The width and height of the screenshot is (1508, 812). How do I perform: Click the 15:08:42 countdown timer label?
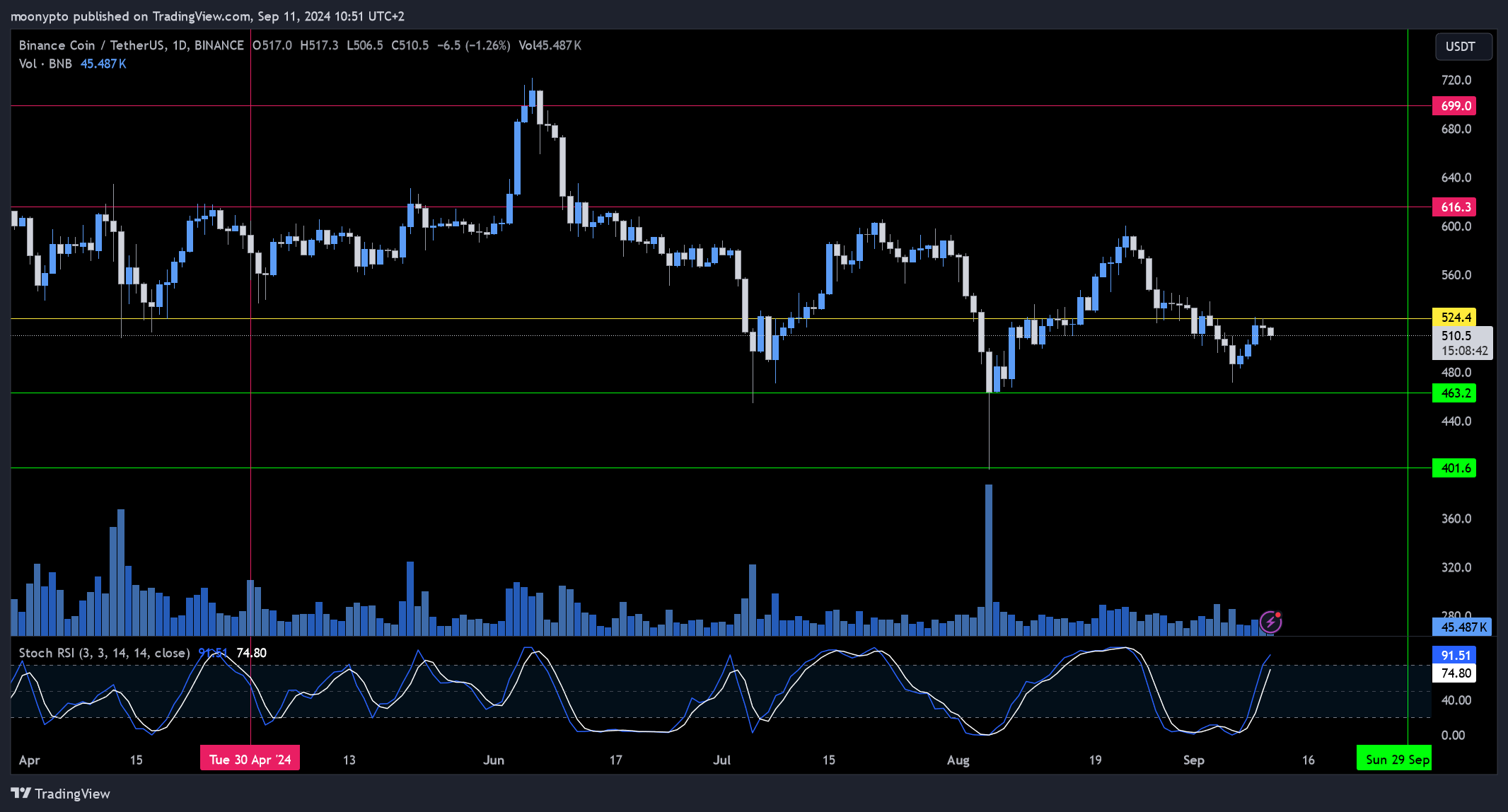1464,351
